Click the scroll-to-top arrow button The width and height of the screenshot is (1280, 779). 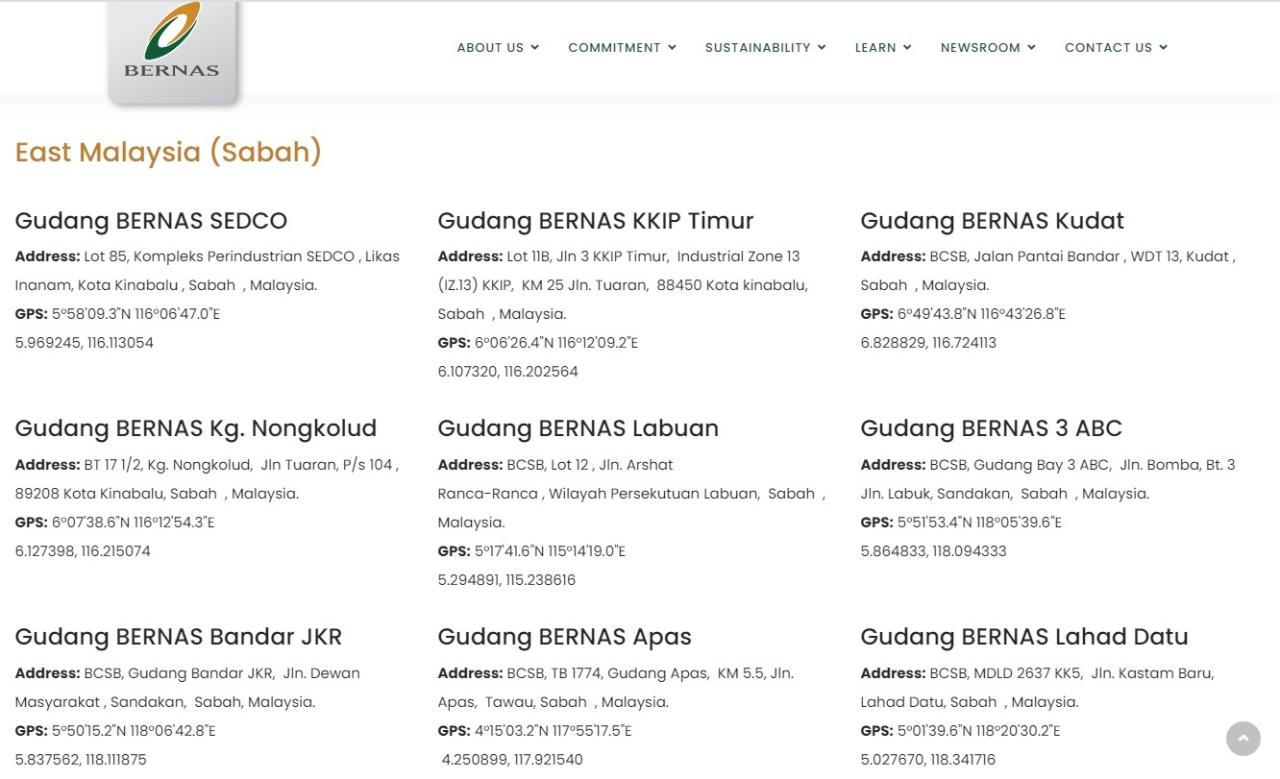click(1243, 739)
